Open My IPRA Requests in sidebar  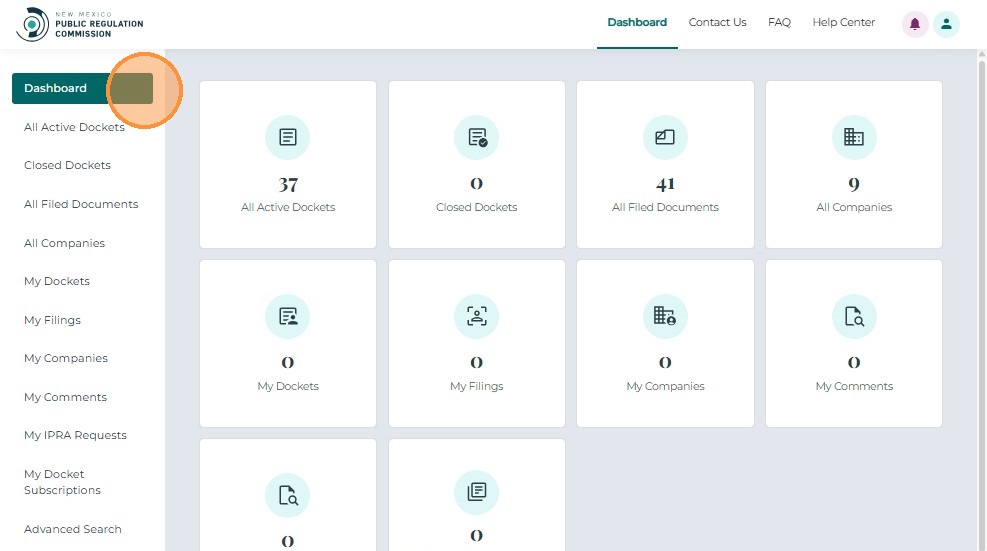[x=75, y=435]
